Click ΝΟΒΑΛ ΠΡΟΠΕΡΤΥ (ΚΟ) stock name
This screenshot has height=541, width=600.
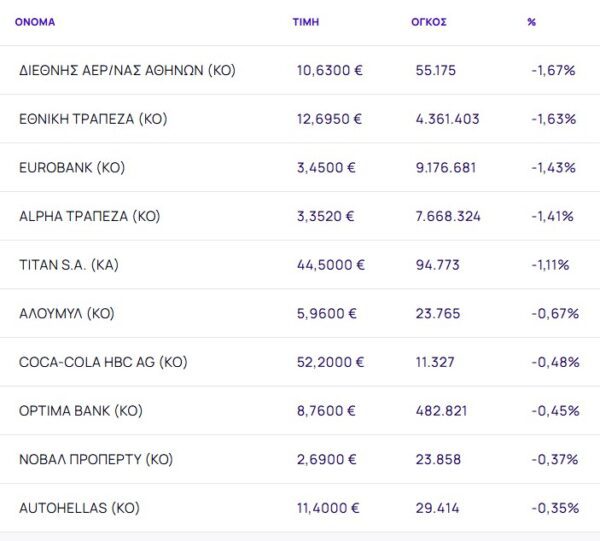(96, 459)
